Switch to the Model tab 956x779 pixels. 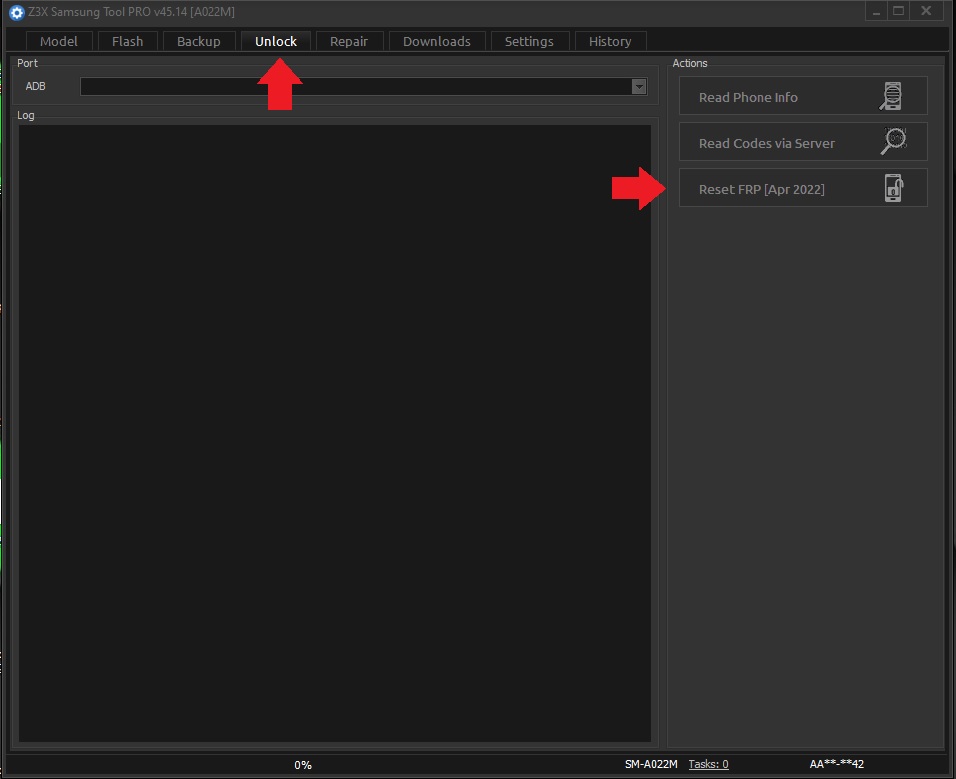(x=59, y=41)
